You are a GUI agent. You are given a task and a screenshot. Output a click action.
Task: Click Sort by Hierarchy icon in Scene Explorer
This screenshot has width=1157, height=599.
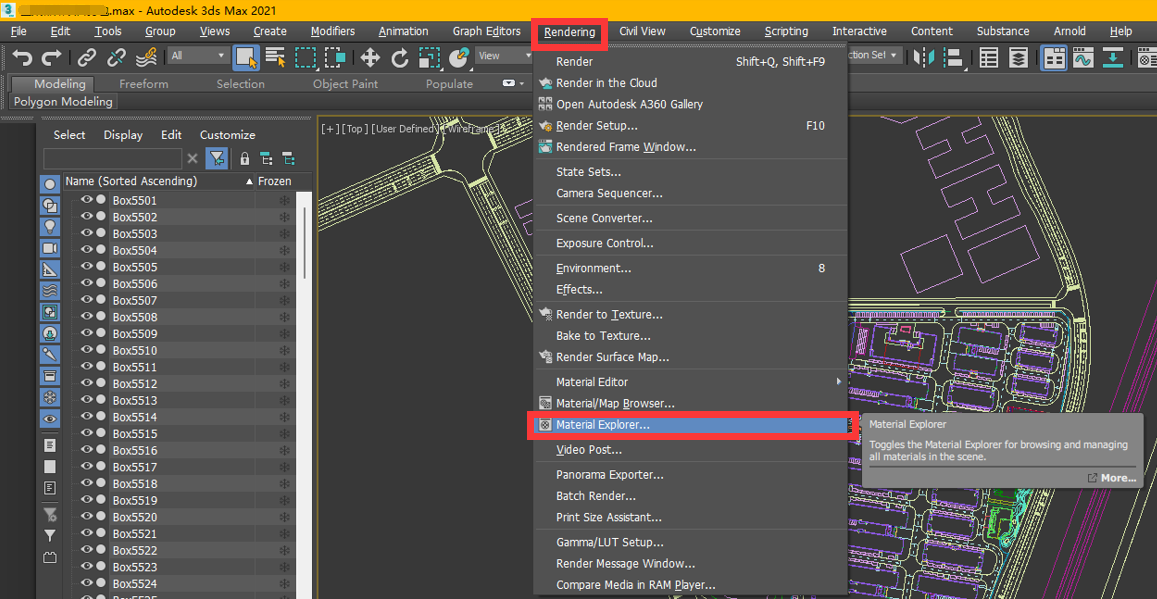pos(266,159)
